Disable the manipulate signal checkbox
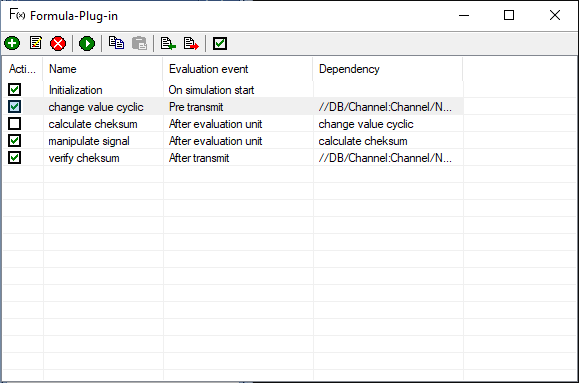579x383 pixels. (14, 140)
